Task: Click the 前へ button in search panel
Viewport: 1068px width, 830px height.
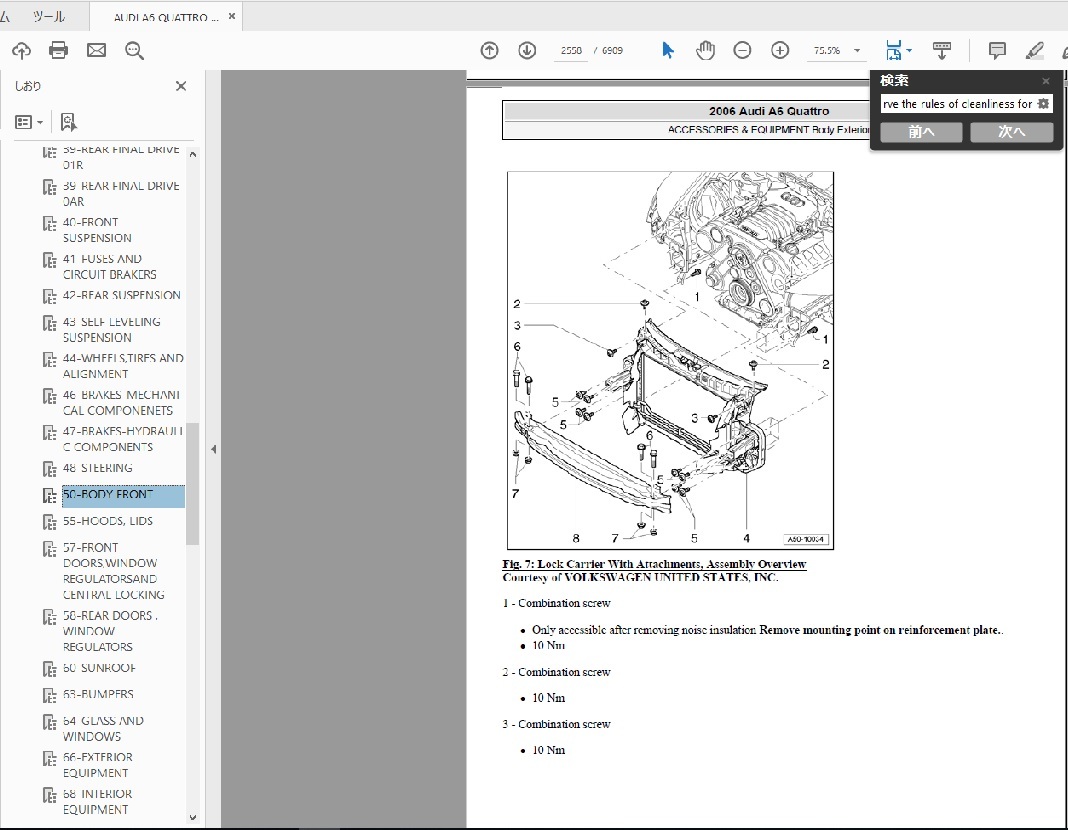Action: [x=921, y=132]
